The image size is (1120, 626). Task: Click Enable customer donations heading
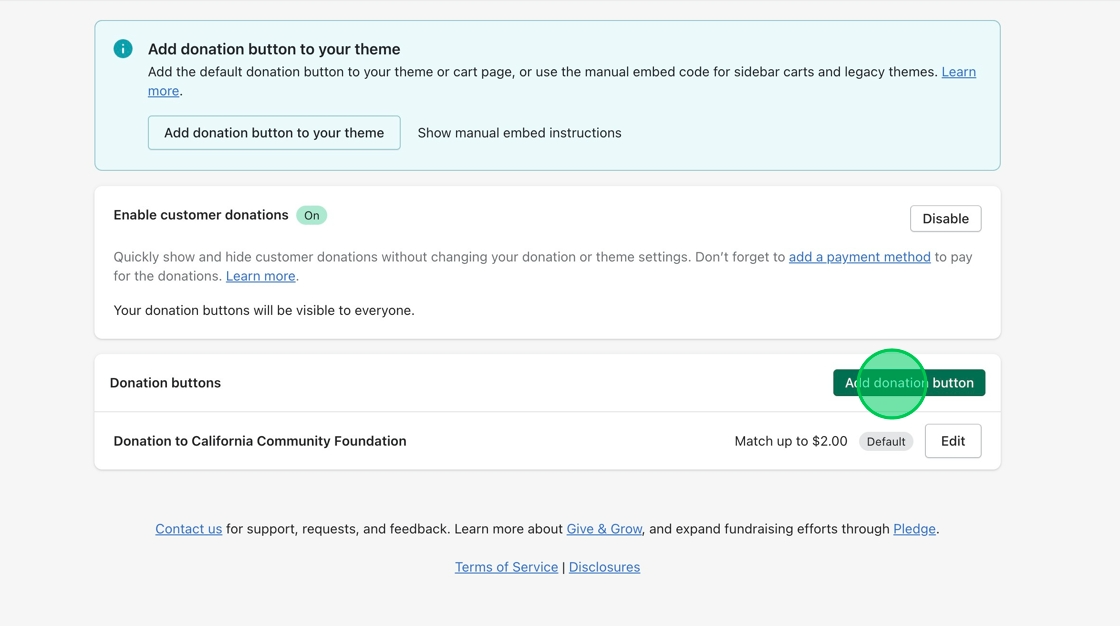point(201,214)
